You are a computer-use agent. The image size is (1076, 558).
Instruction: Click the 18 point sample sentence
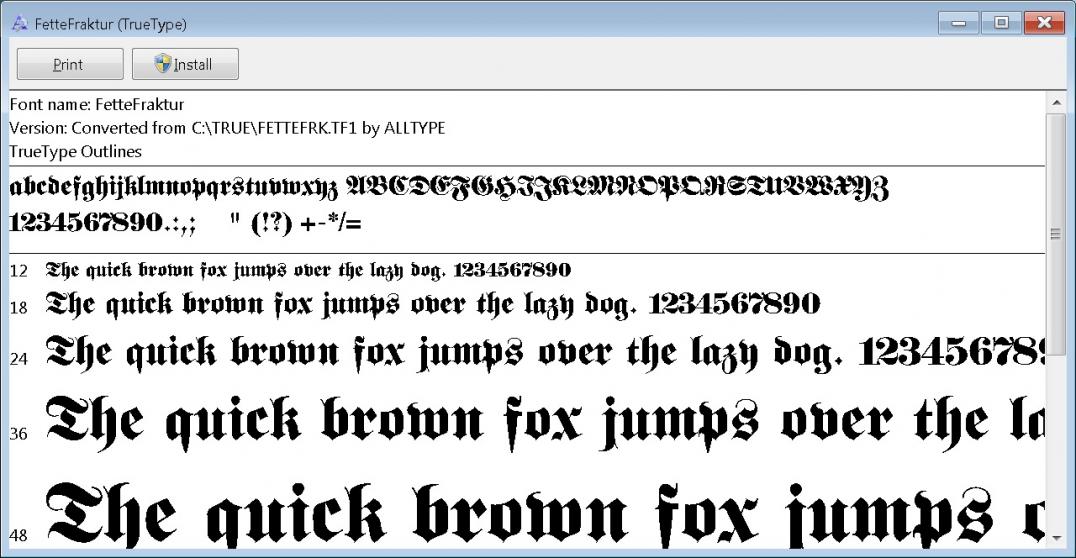click(x=433, y=305)
